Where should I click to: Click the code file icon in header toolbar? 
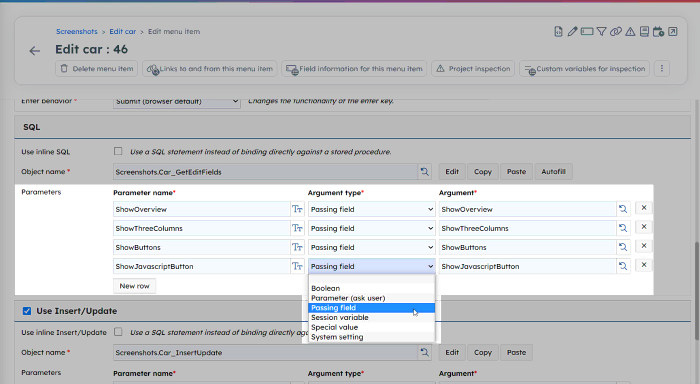558,32
